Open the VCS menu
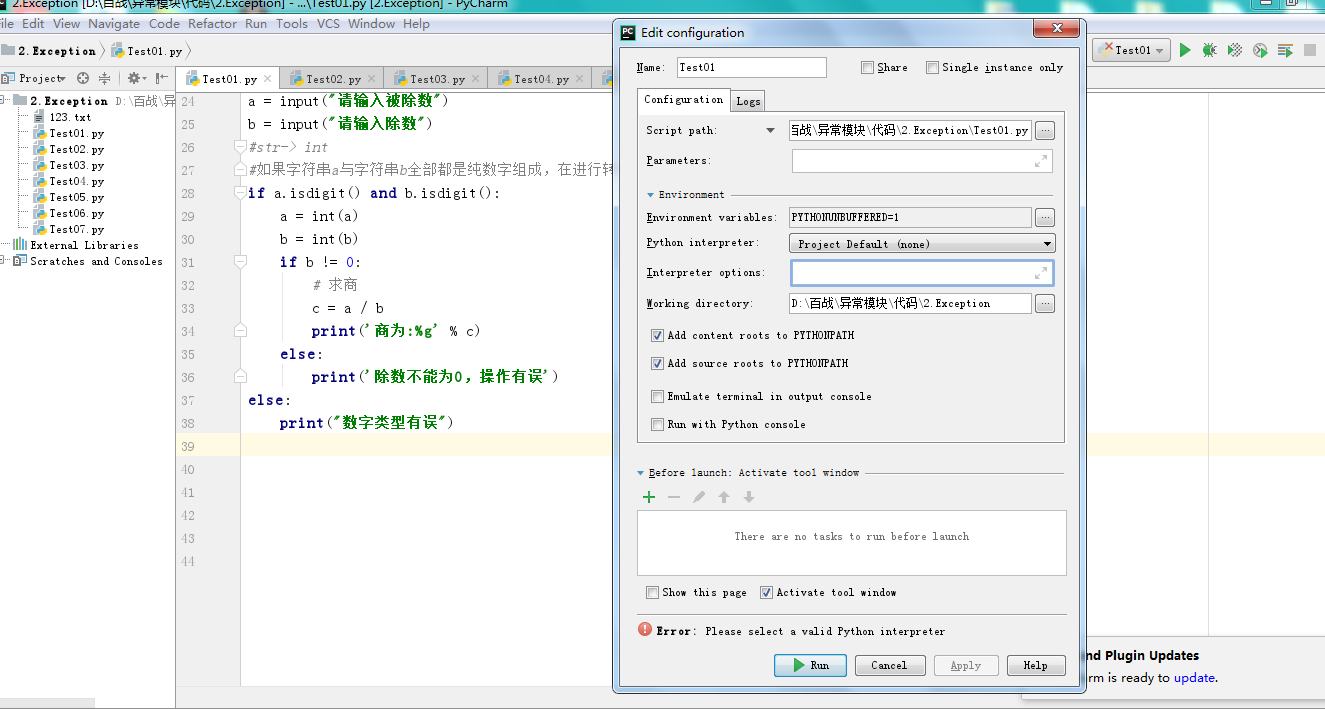This screenshot has width=1325, height=709. pos(328,23)
